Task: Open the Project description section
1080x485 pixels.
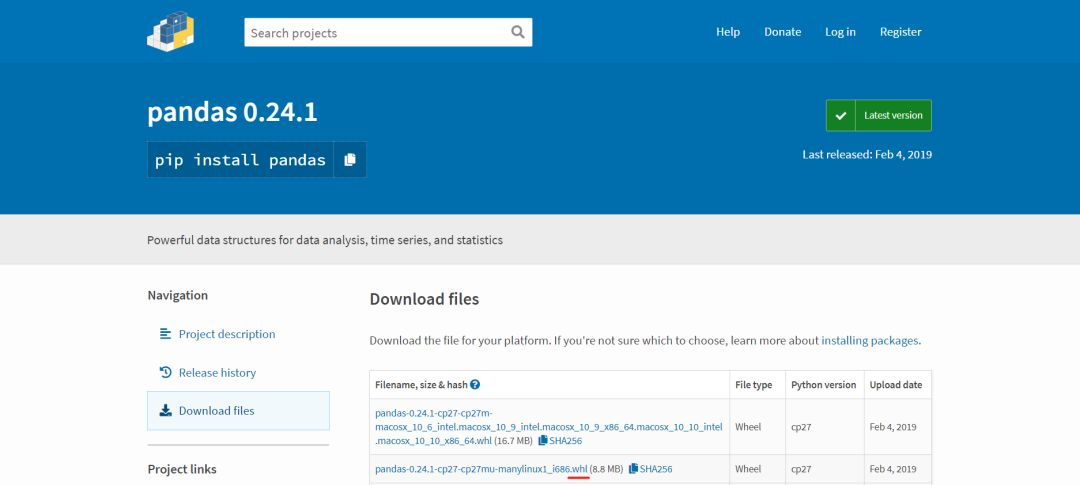Action: coord(227,334)
